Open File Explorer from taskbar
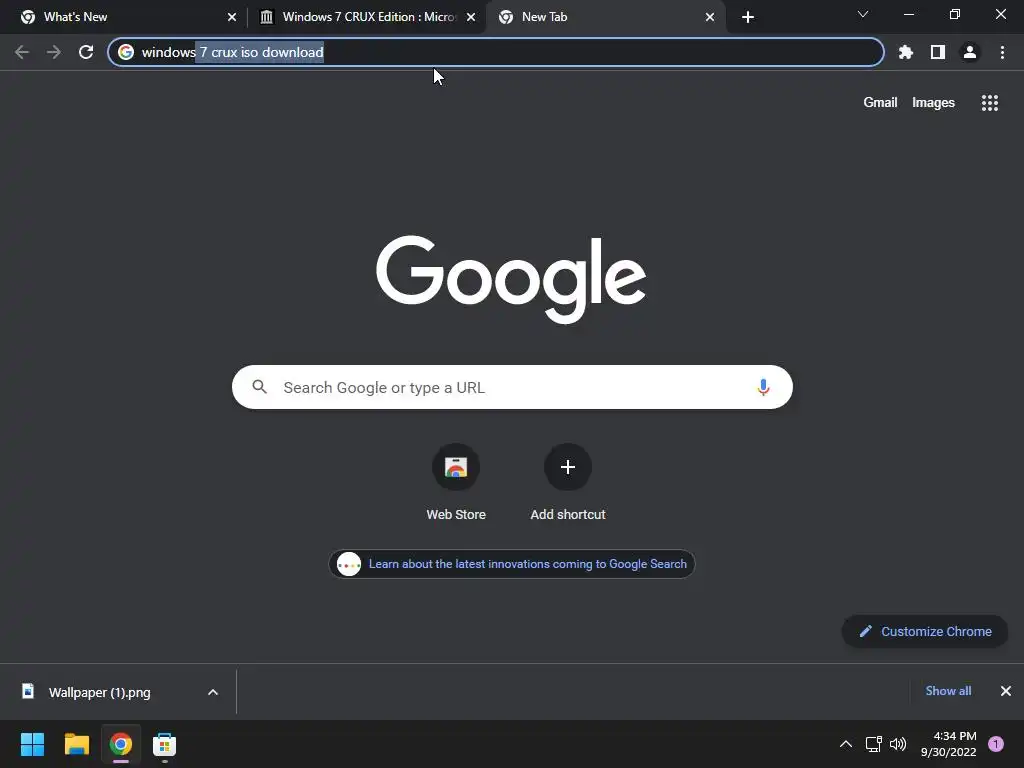This screenshot has width=1024, height=768. pos(76,744)
